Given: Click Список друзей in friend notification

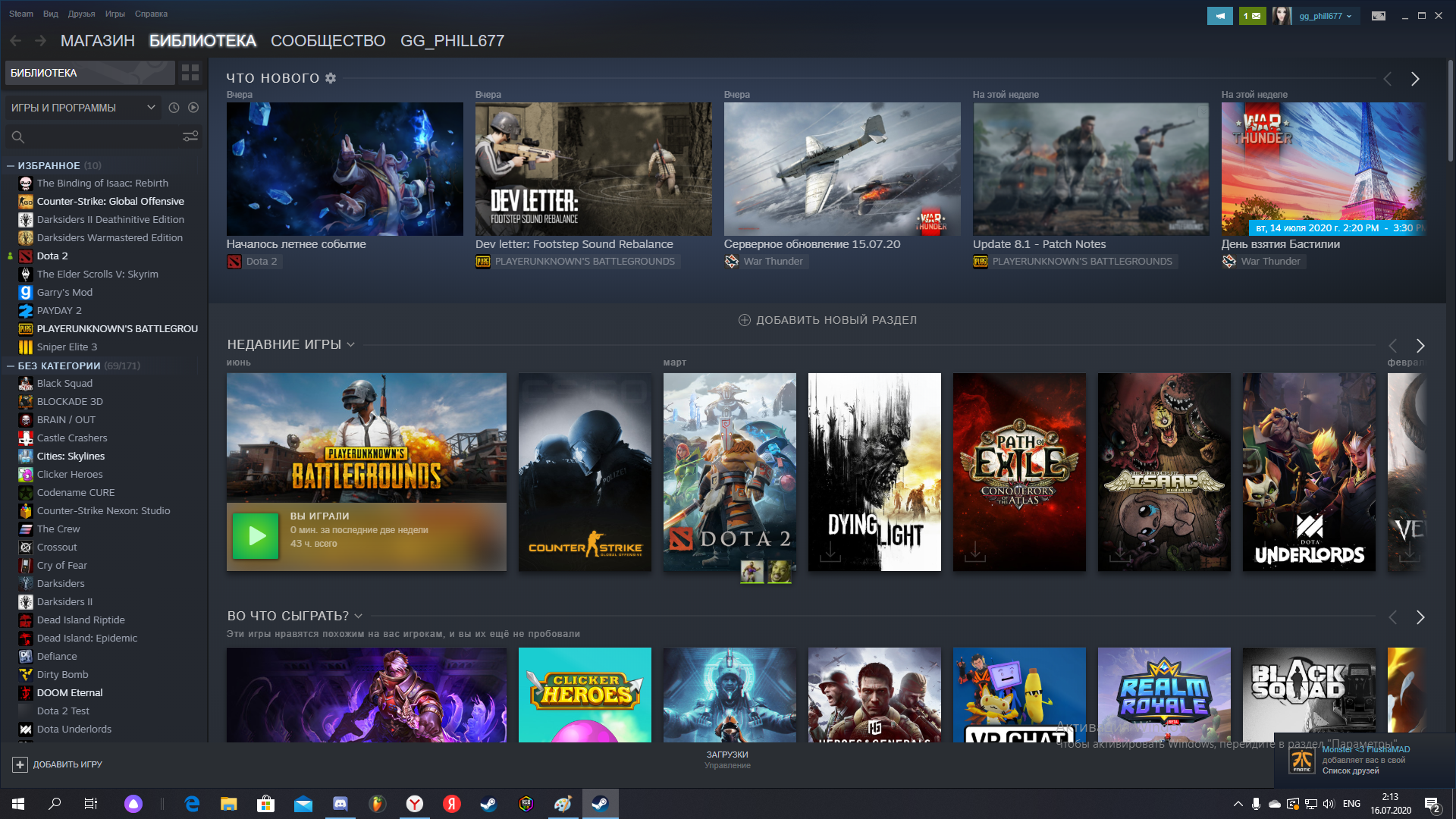Looking at the screenshot, I should point(1351,770).
